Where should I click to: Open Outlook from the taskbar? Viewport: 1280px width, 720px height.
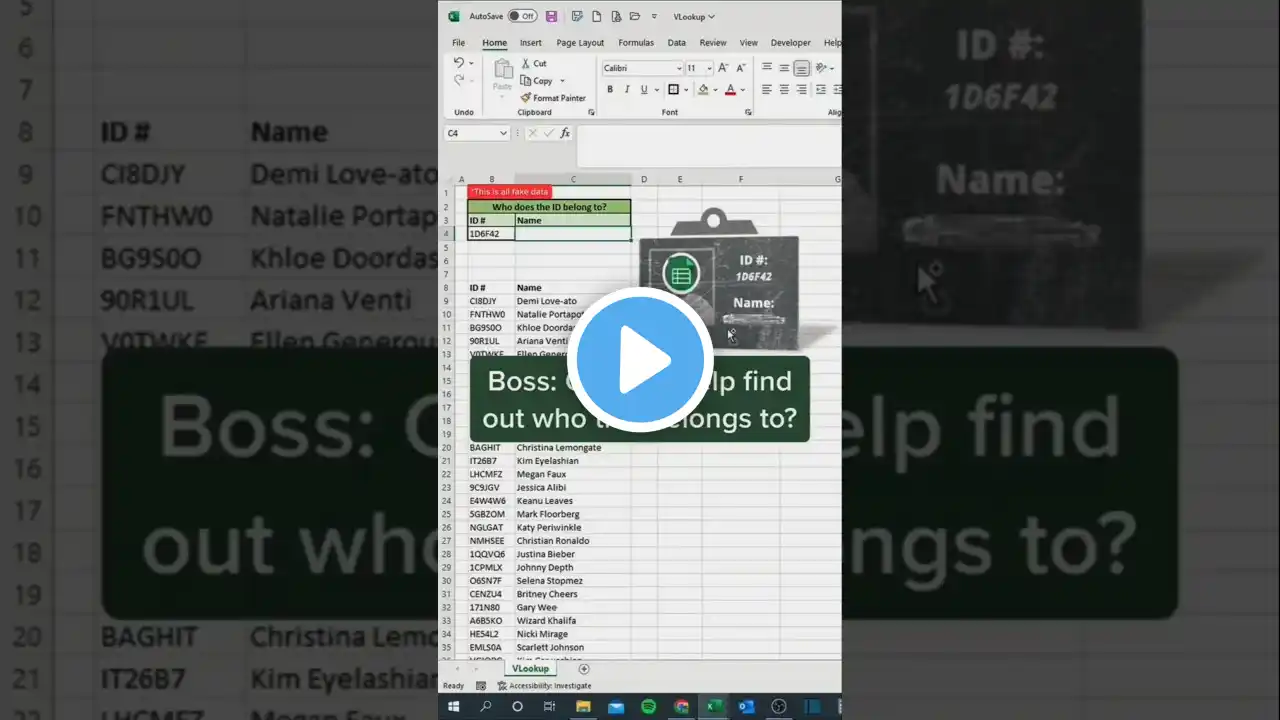(745, 706)
